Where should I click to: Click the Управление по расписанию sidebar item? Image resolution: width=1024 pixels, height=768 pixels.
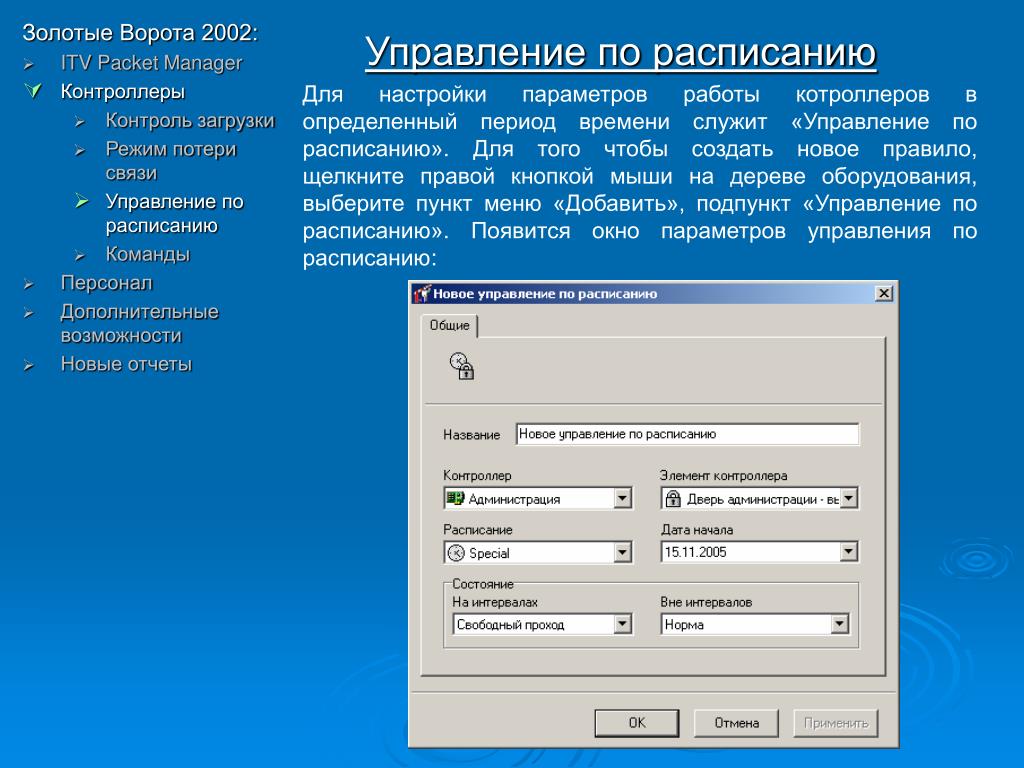click(x=174, y=214)
